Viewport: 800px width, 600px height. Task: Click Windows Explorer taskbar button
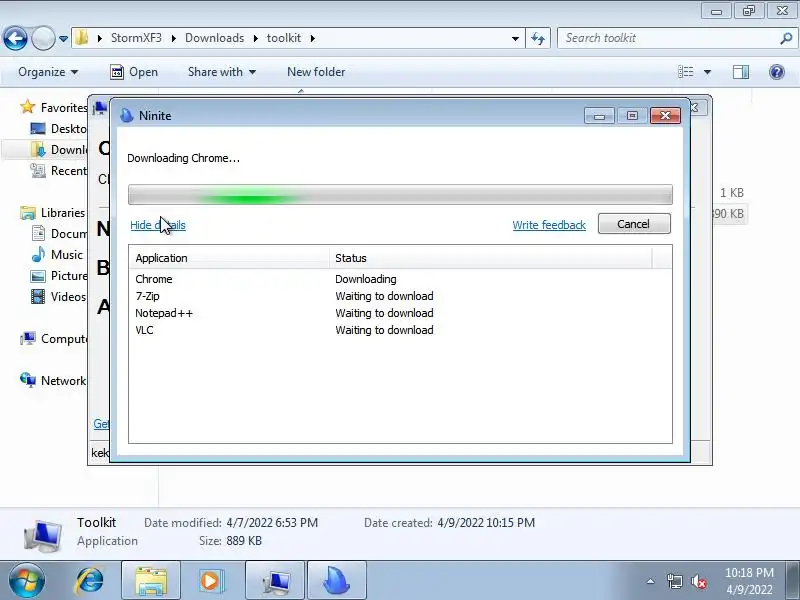click(151, 580)
